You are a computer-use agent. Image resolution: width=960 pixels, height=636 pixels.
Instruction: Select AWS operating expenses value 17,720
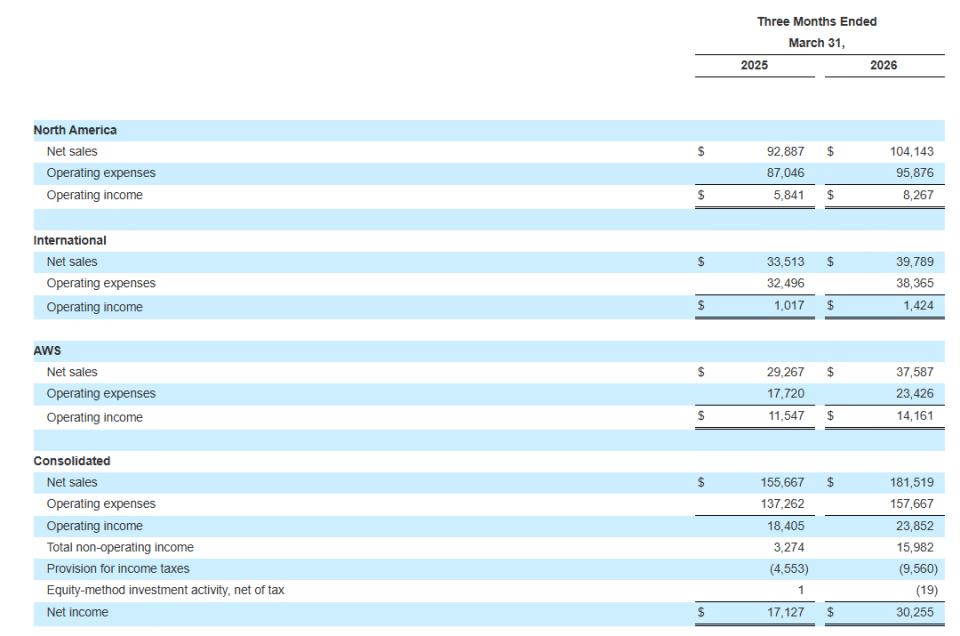pos(786,393)
